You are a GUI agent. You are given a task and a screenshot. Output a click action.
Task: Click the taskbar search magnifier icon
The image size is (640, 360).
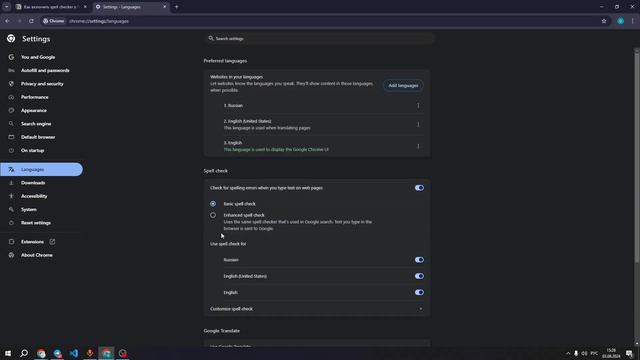click(x=24, y=353)
